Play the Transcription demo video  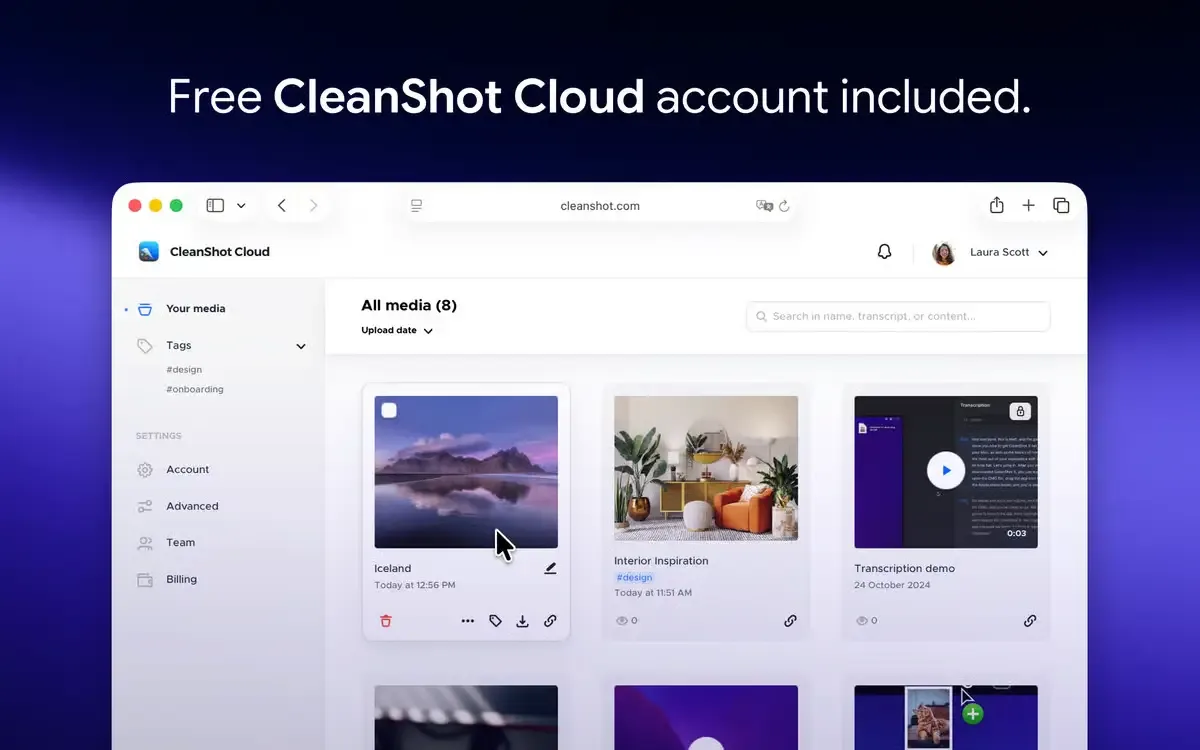click(945, 470)
